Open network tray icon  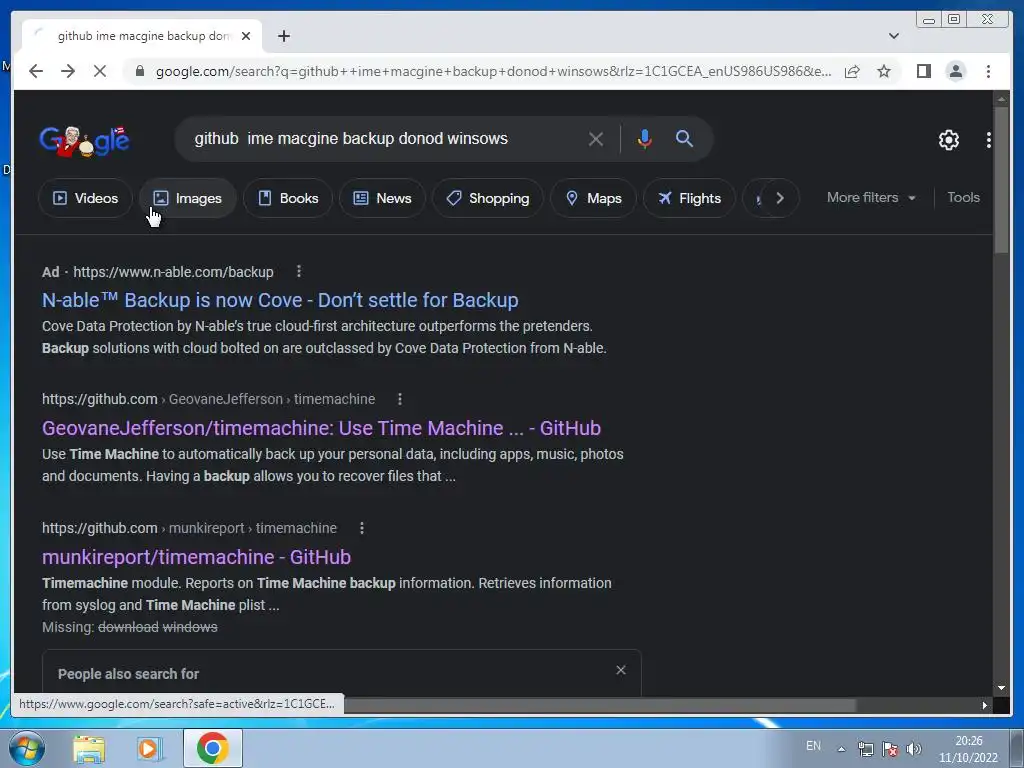pos(866,749)
